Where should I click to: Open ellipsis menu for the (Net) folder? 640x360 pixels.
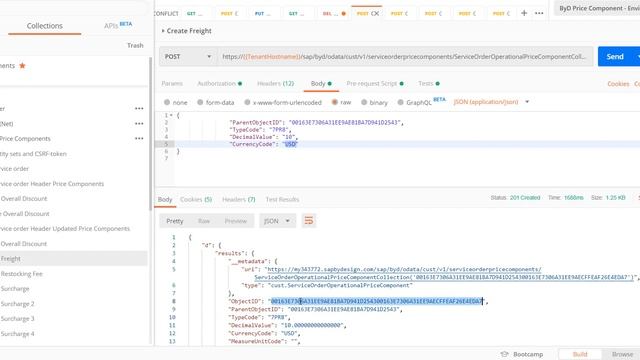point(139,124)
